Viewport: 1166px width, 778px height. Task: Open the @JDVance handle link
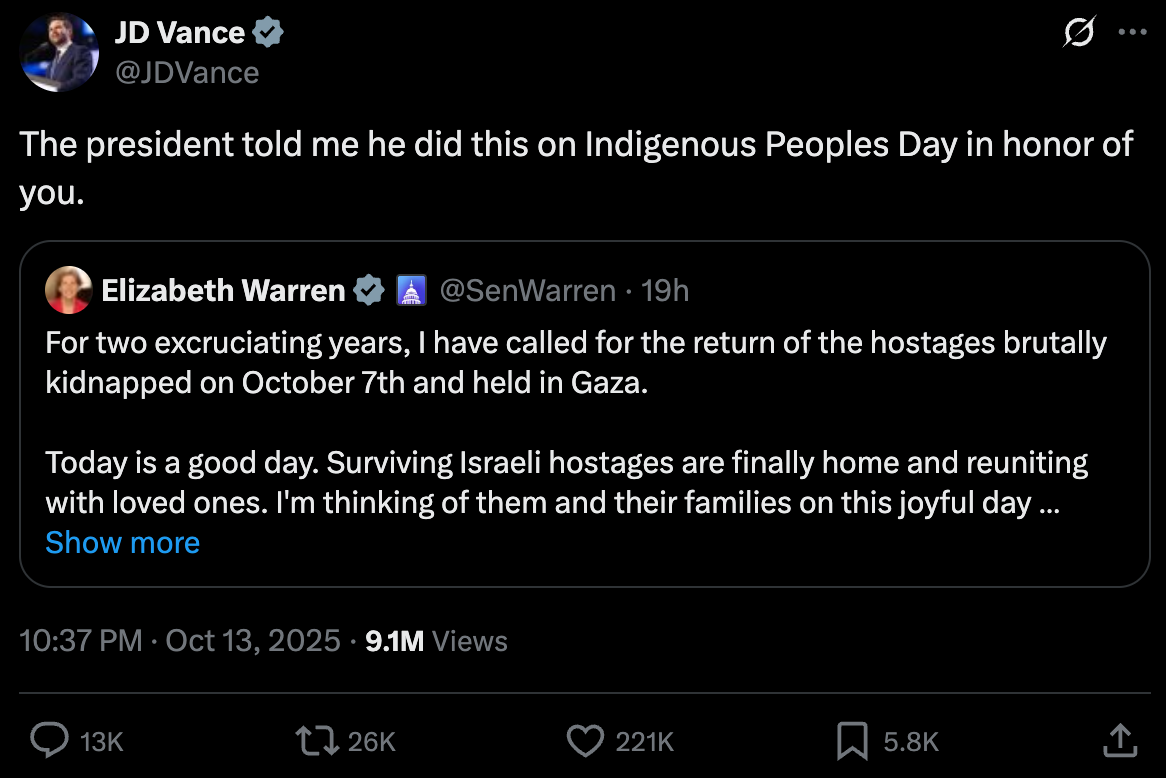(187, 72)
